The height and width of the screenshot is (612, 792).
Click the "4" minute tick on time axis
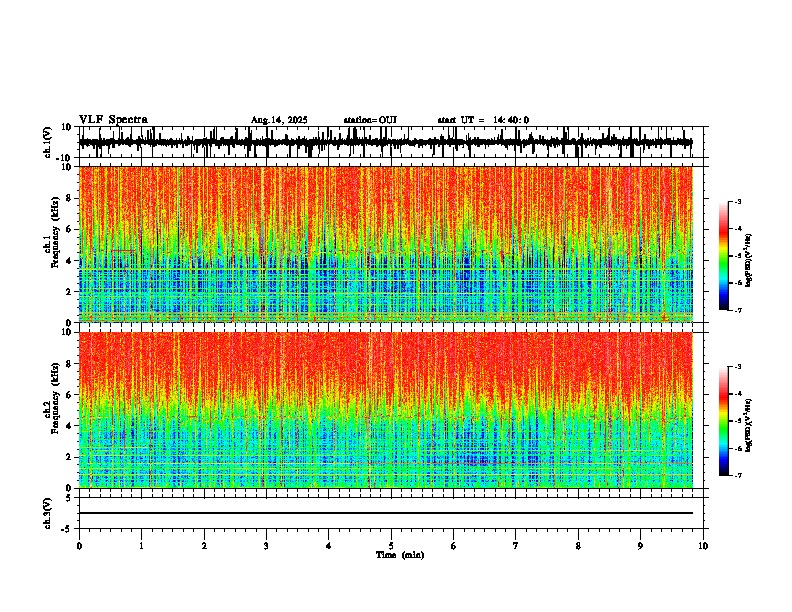pos(329,546)
